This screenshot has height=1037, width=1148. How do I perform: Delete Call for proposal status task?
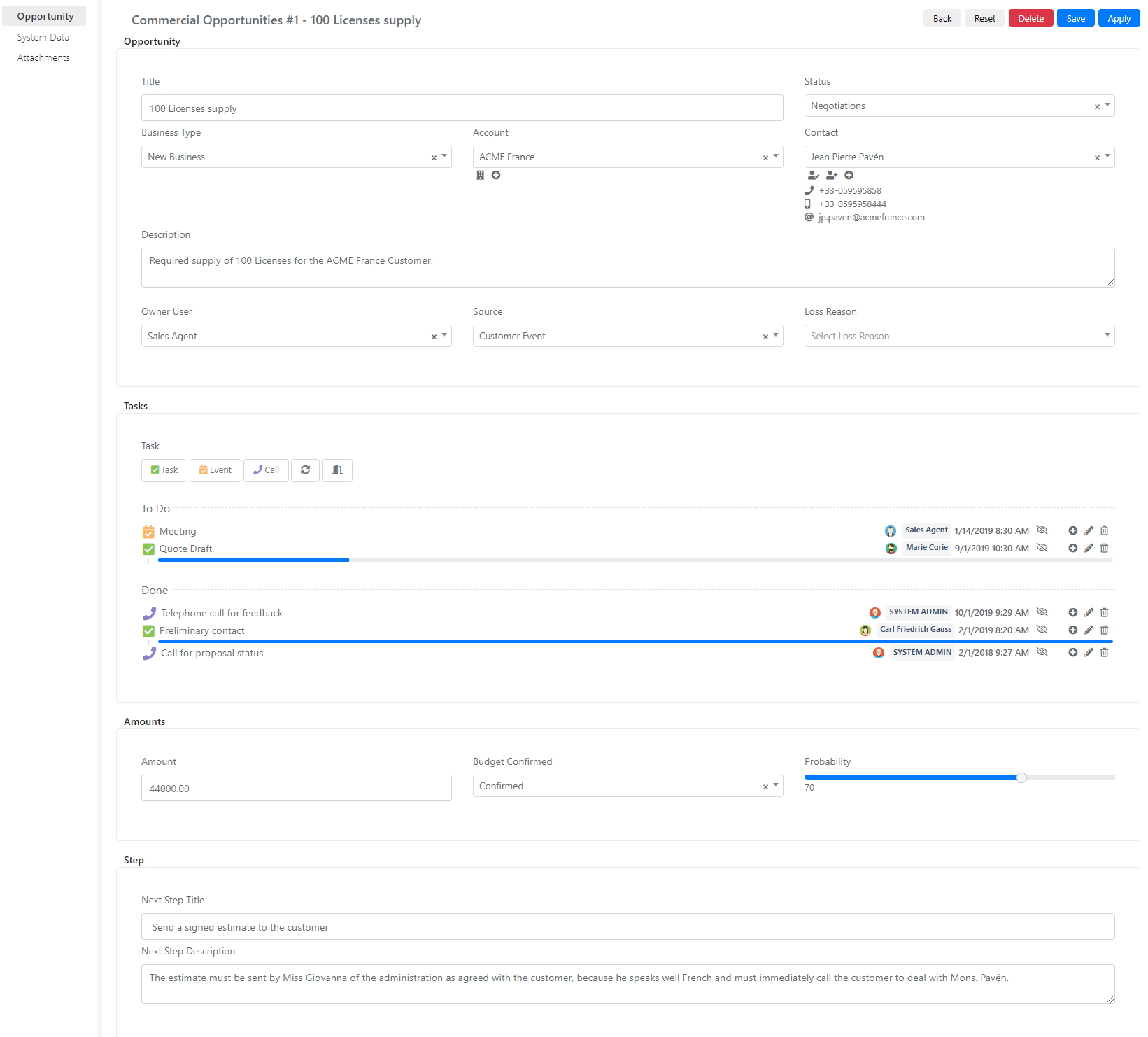coord(1105,652)
